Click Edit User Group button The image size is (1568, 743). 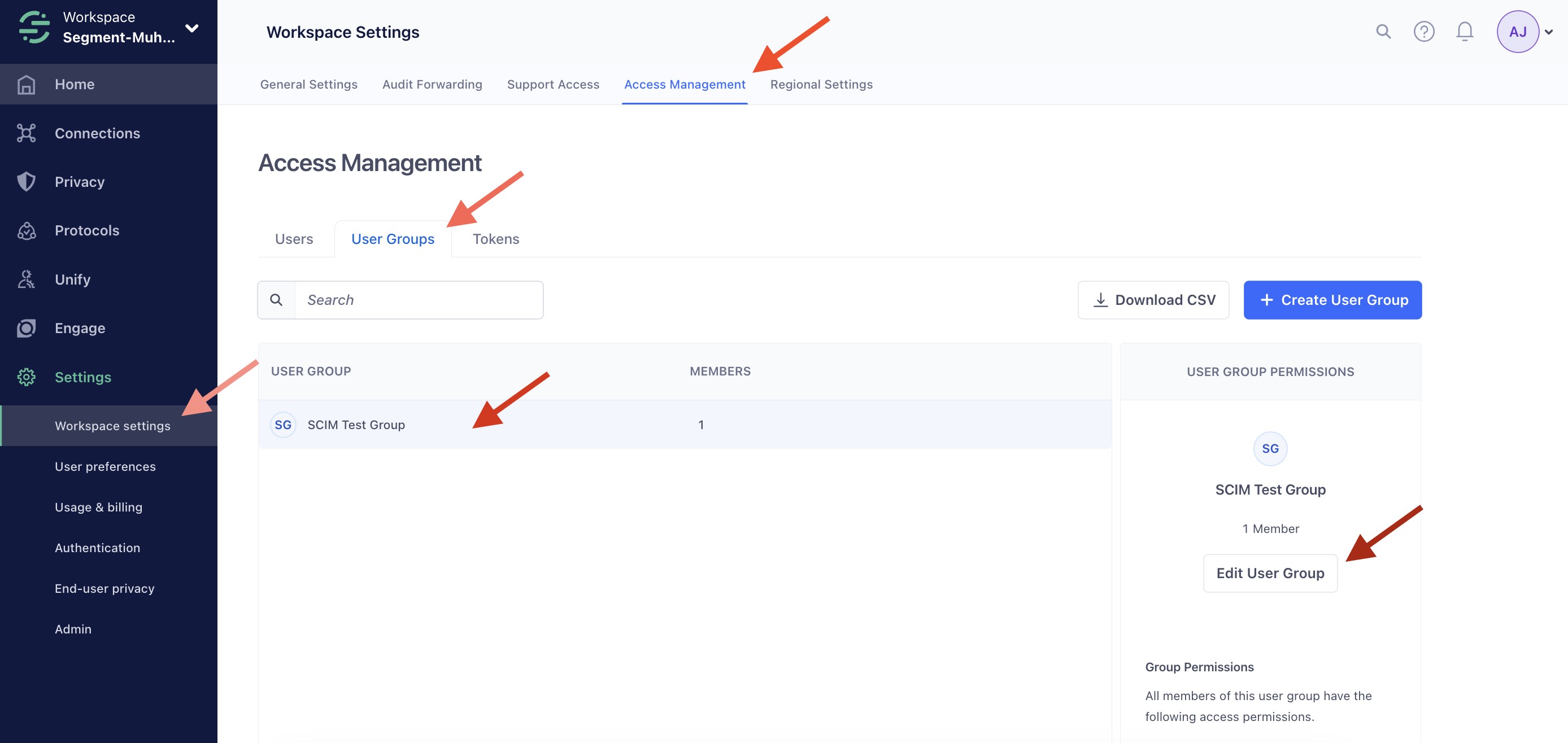pyautogui.click(x=1270, y=573)
